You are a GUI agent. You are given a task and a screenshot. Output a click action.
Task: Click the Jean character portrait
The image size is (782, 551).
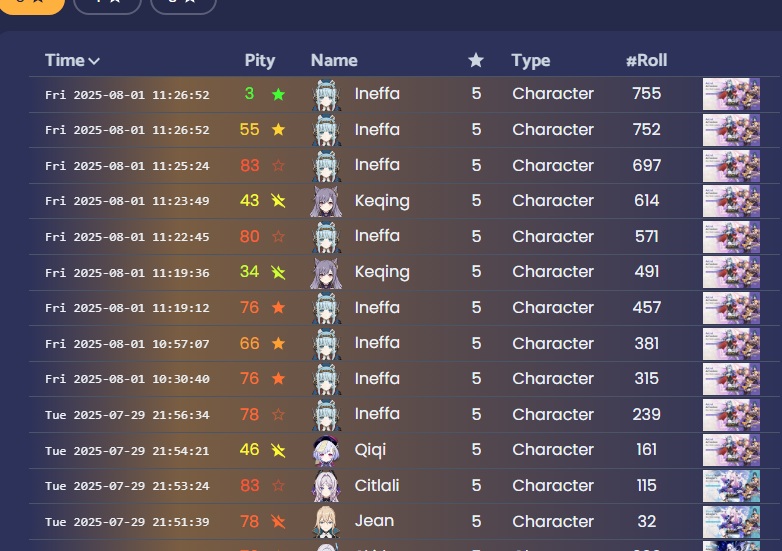326,522
